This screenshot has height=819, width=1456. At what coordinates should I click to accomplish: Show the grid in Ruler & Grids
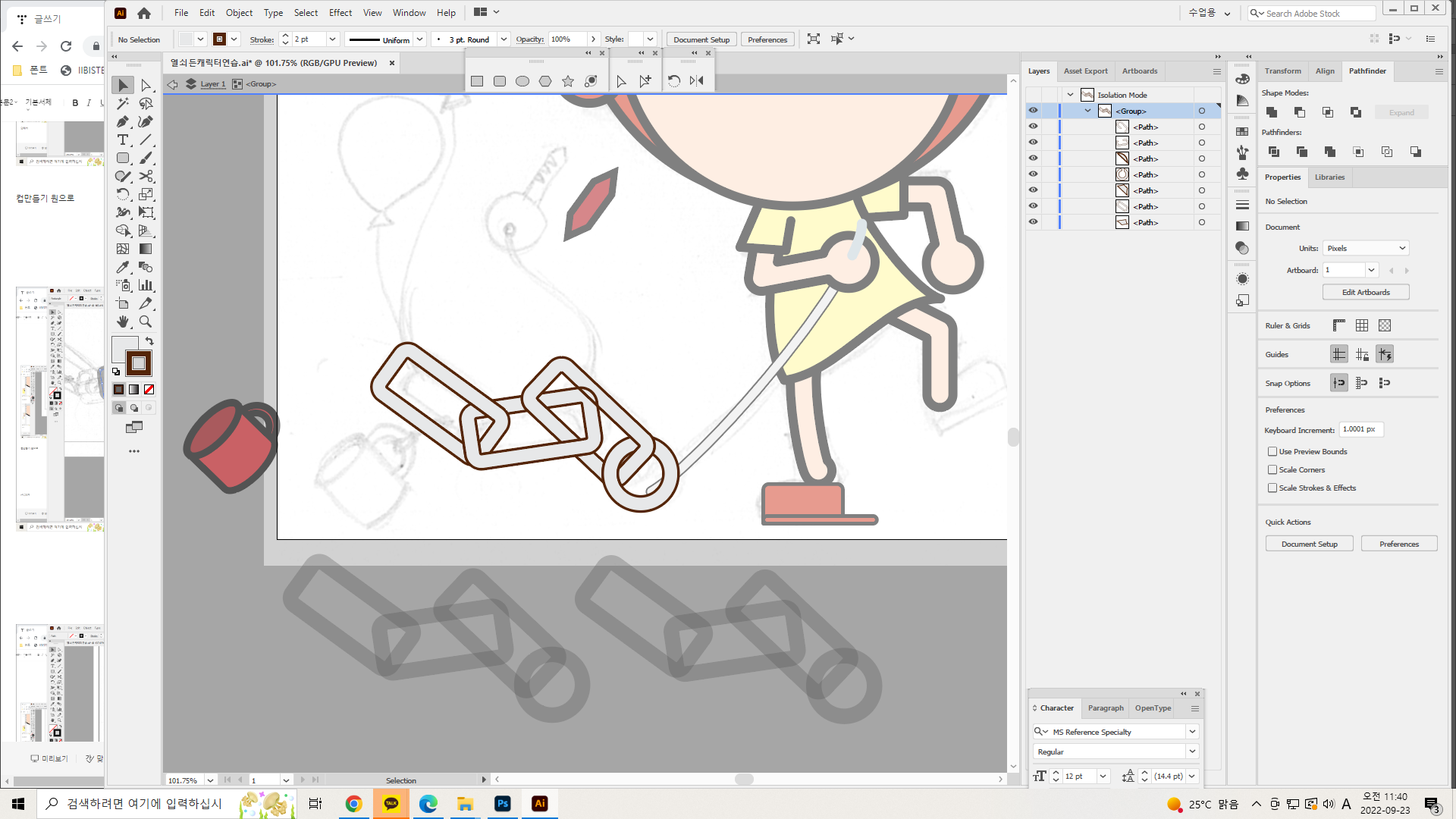(x=1362, y=325)
